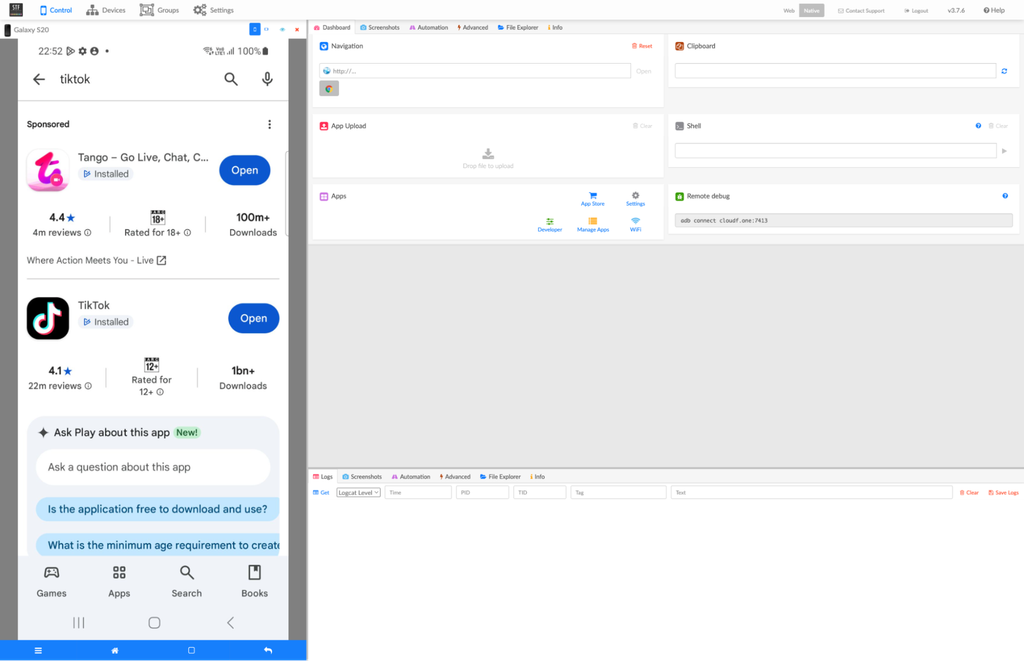This screenshot has width=1024, height=661.
Task: Click the back arrow in blue device bar
Action: (x=268, y=651)
